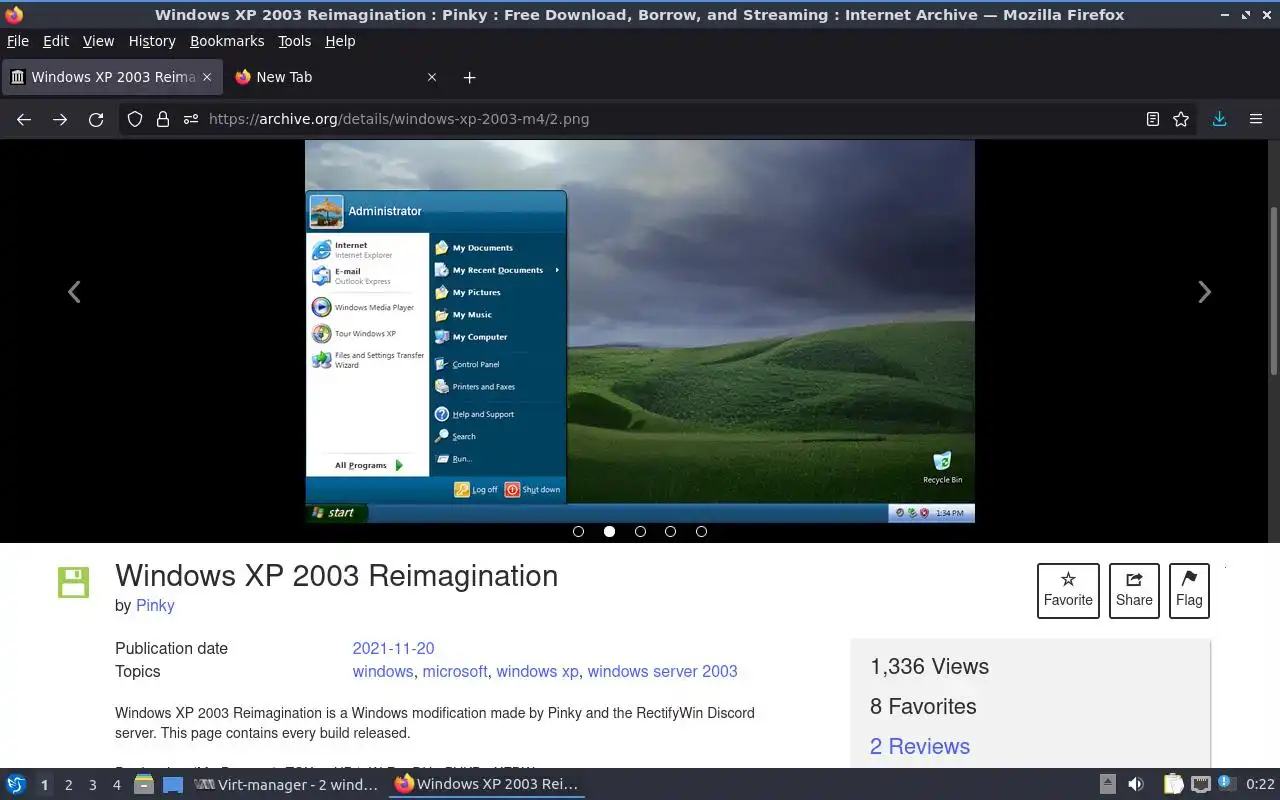This screenshot has height=800, width=1280.
Task: Open the View menu
Action: (98, 41)
